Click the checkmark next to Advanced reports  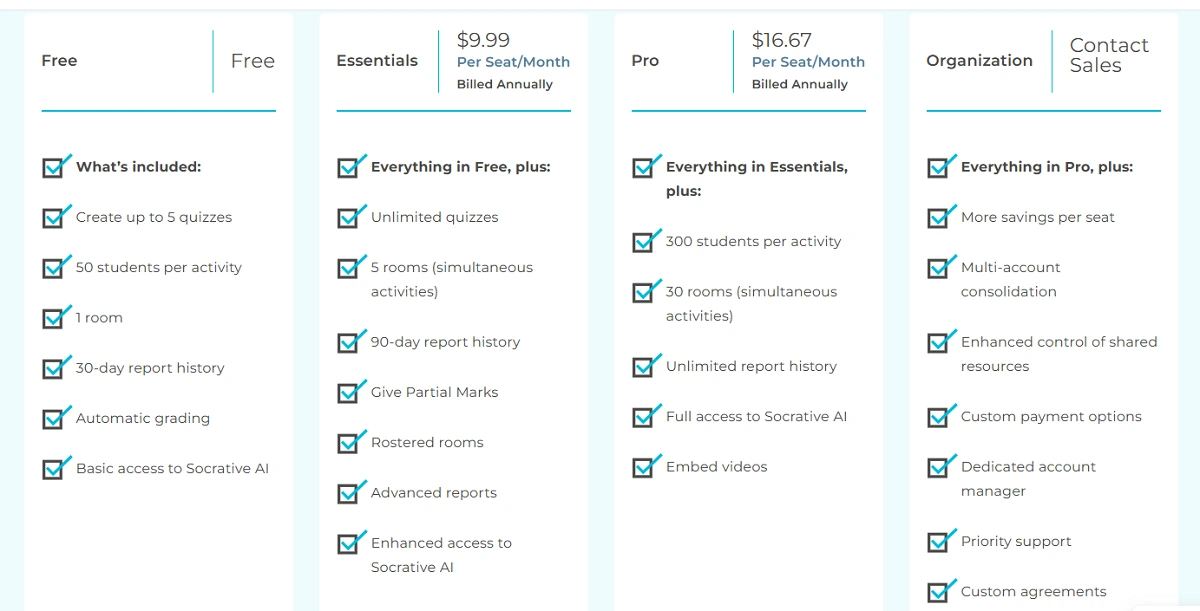click(350, 493)
